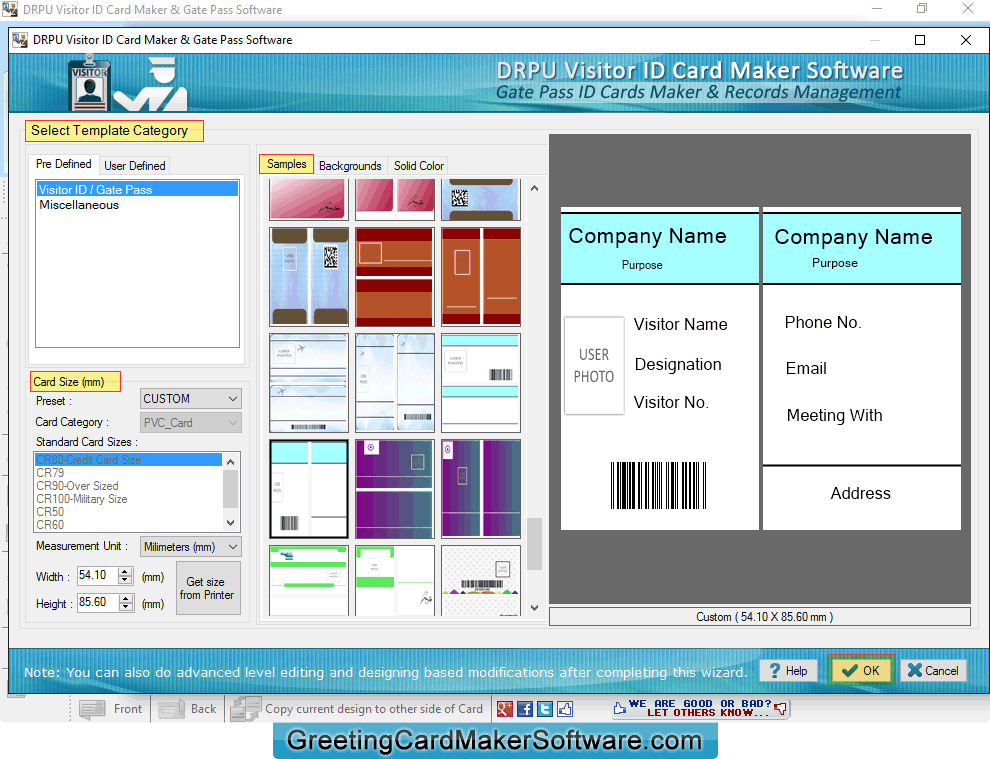Open the Measurement Unit dropdown
This screenshot has height=759, width=990.
[x=190, y=547]
